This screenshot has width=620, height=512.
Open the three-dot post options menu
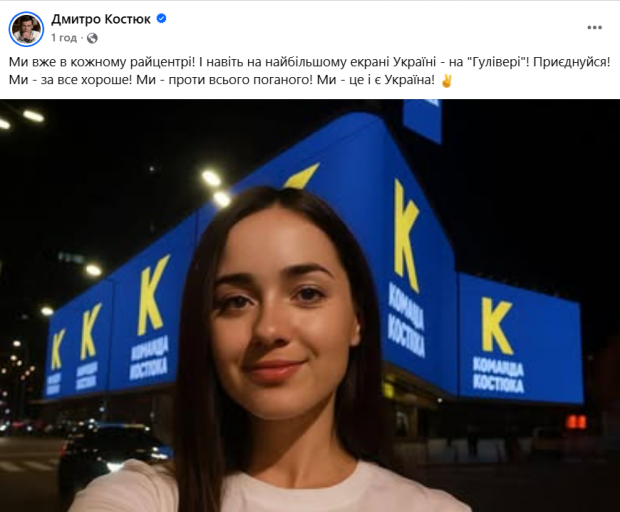(x=594, y=27)
